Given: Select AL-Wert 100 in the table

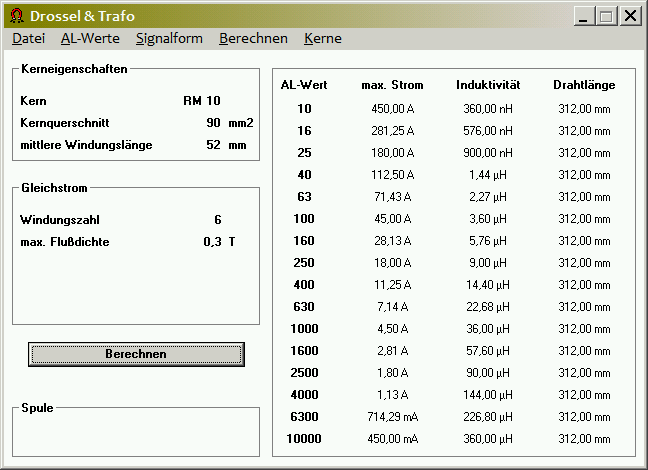Looking at the screenshot, I should [x=304, y=218].
